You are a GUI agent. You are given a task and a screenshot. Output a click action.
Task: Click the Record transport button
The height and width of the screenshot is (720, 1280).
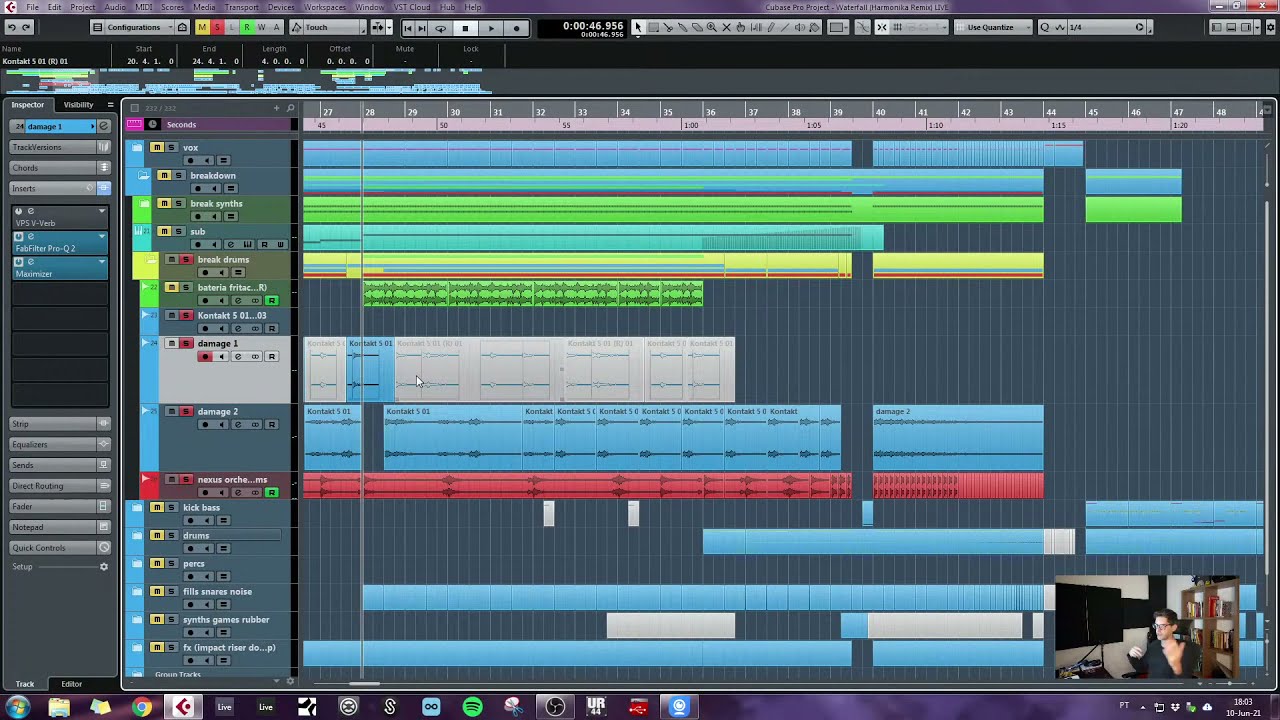[x=516, y=28]
